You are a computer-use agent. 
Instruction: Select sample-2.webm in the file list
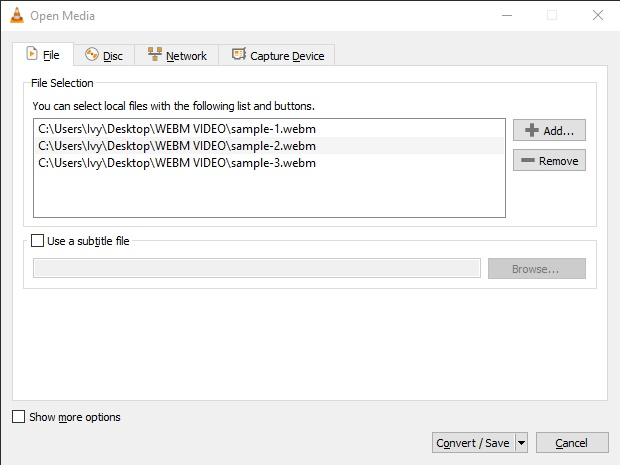coord(269,146)
